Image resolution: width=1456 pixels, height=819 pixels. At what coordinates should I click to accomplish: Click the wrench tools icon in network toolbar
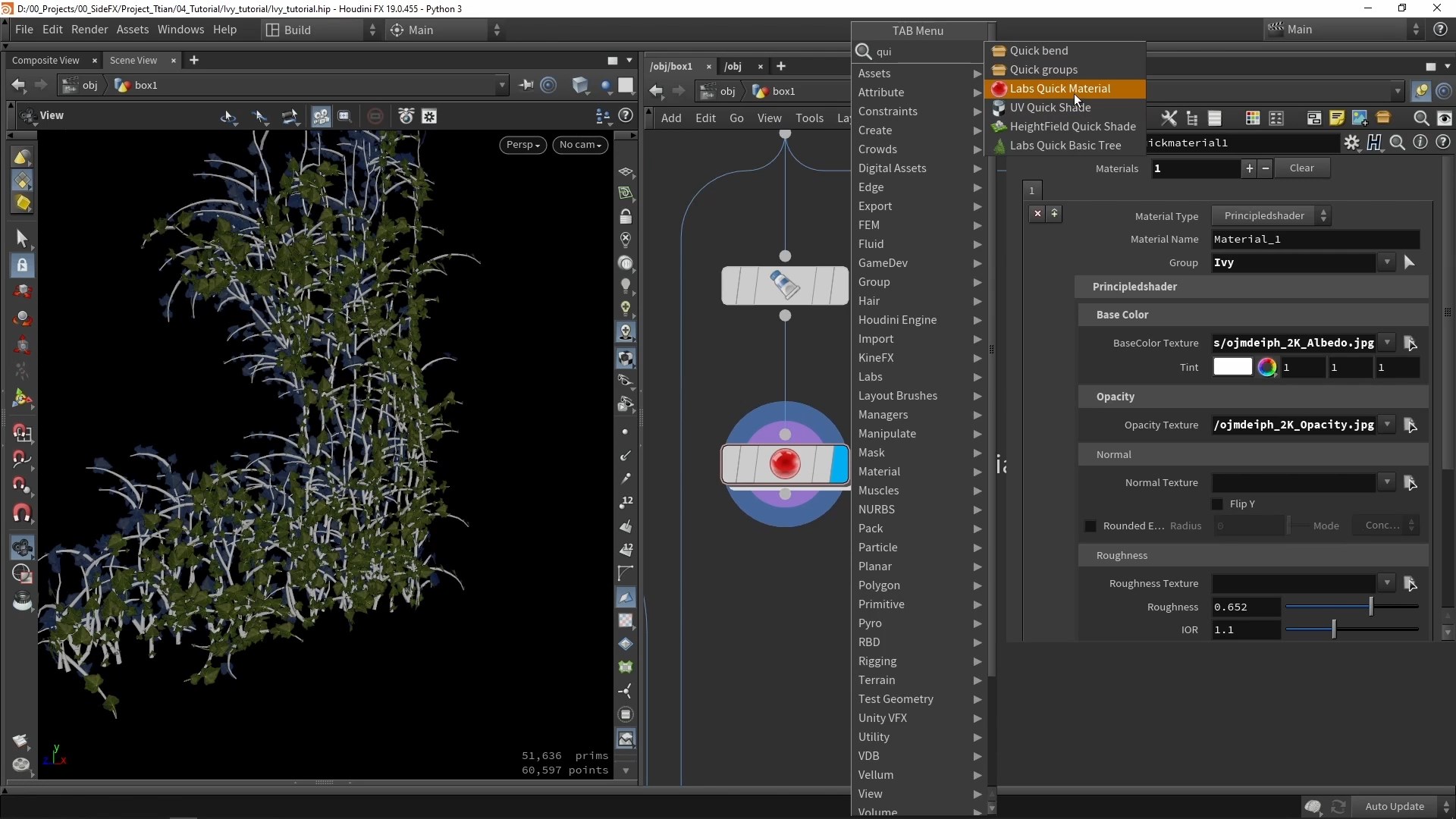point(1169,118)
